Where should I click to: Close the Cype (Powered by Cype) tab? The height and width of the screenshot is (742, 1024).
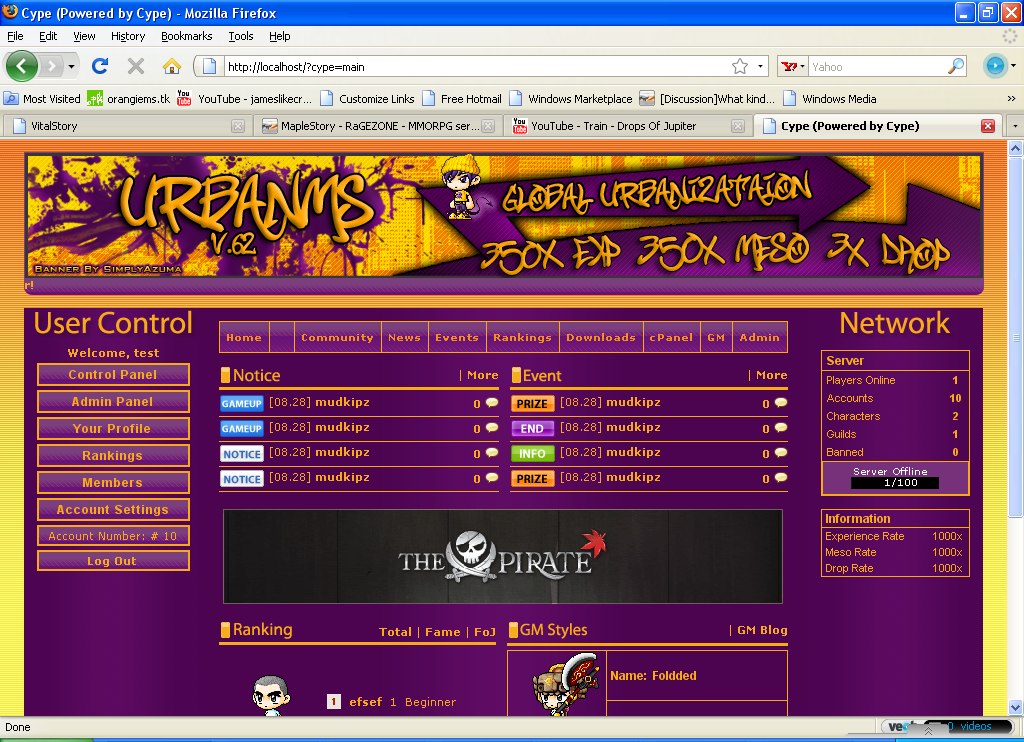coord(987,126)
